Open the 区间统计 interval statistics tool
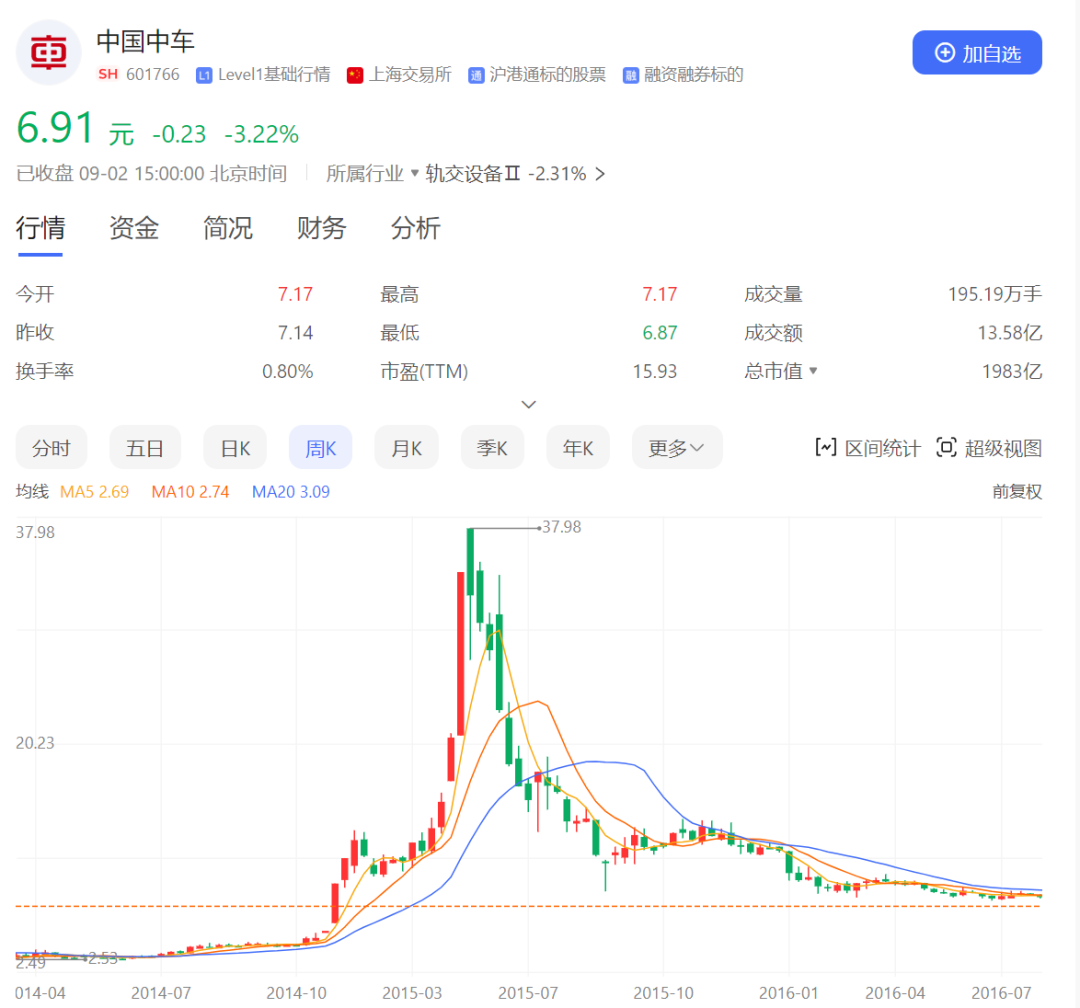The width and height of the screenshot is (1080, 1008). 867,448
